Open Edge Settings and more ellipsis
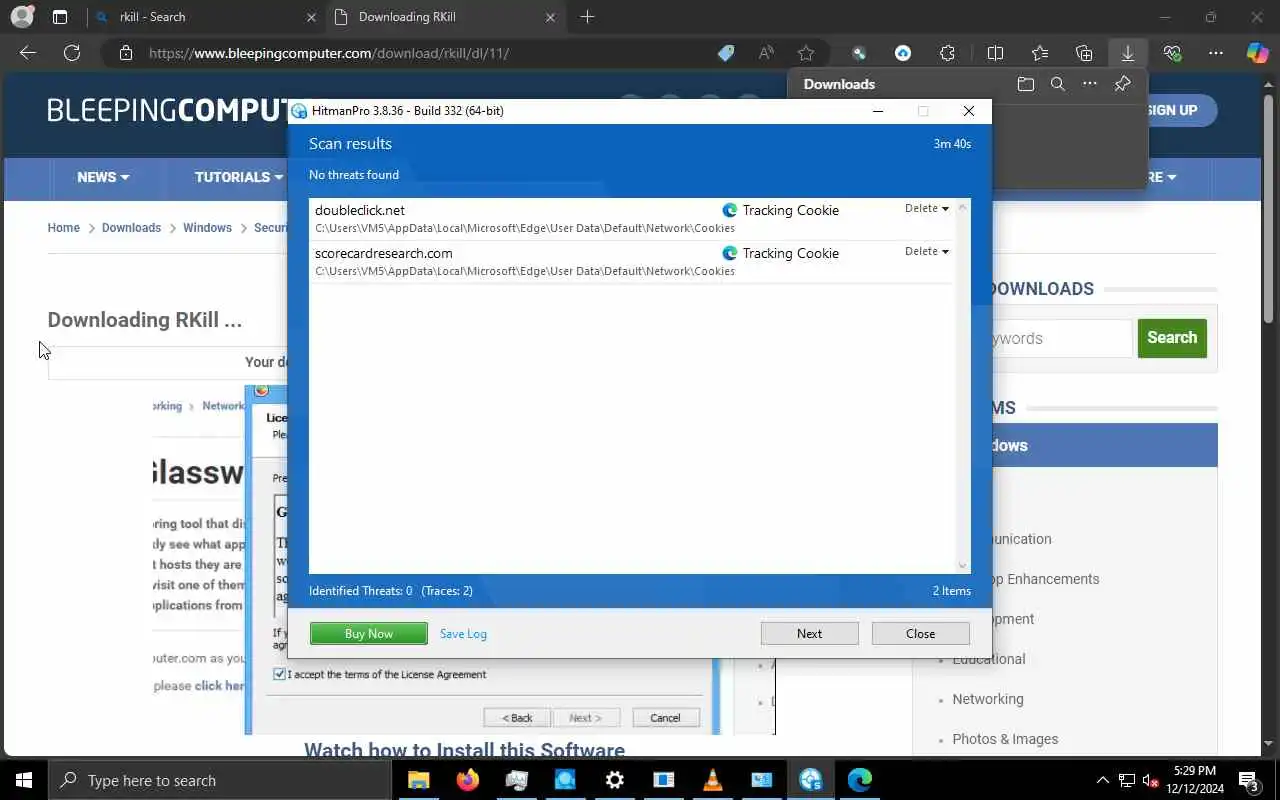The height and width of the screenshot is (800, 1280). tap(1216, 53)
